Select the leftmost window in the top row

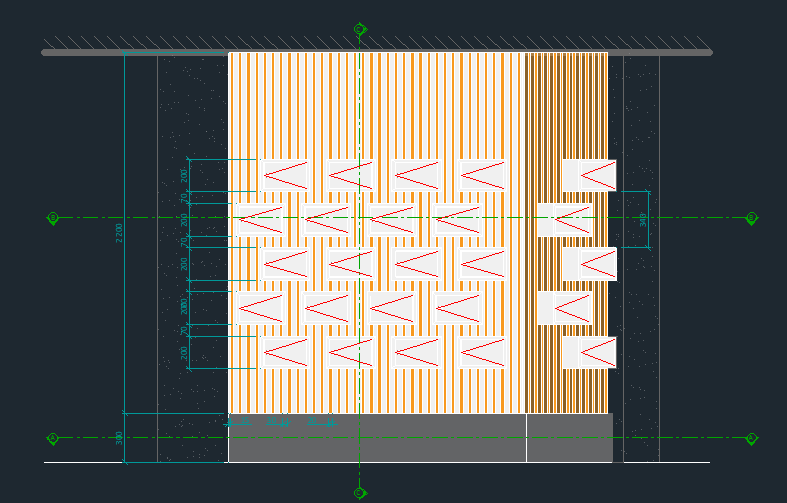[284, 175]
